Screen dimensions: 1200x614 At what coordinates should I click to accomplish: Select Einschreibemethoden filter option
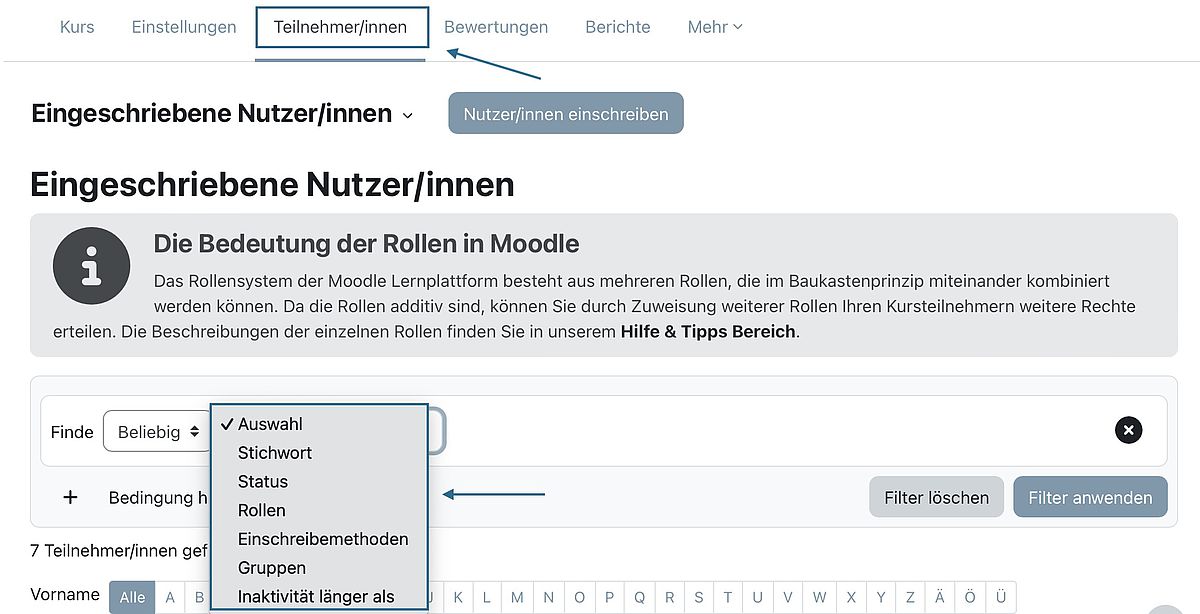(323, 539)
